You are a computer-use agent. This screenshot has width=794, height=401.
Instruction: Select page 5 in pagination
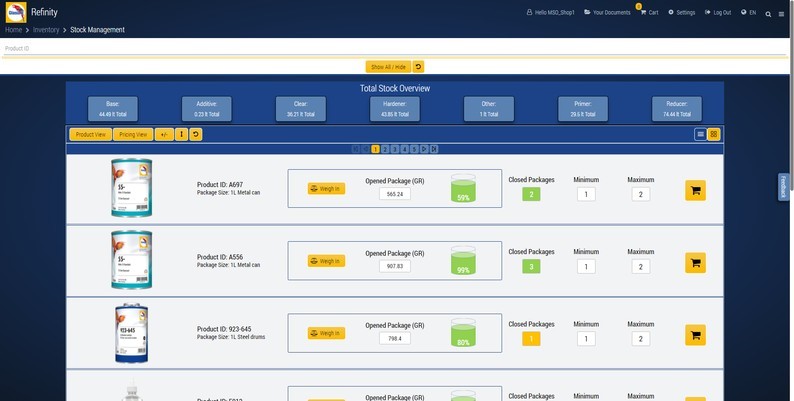point(414,149)
